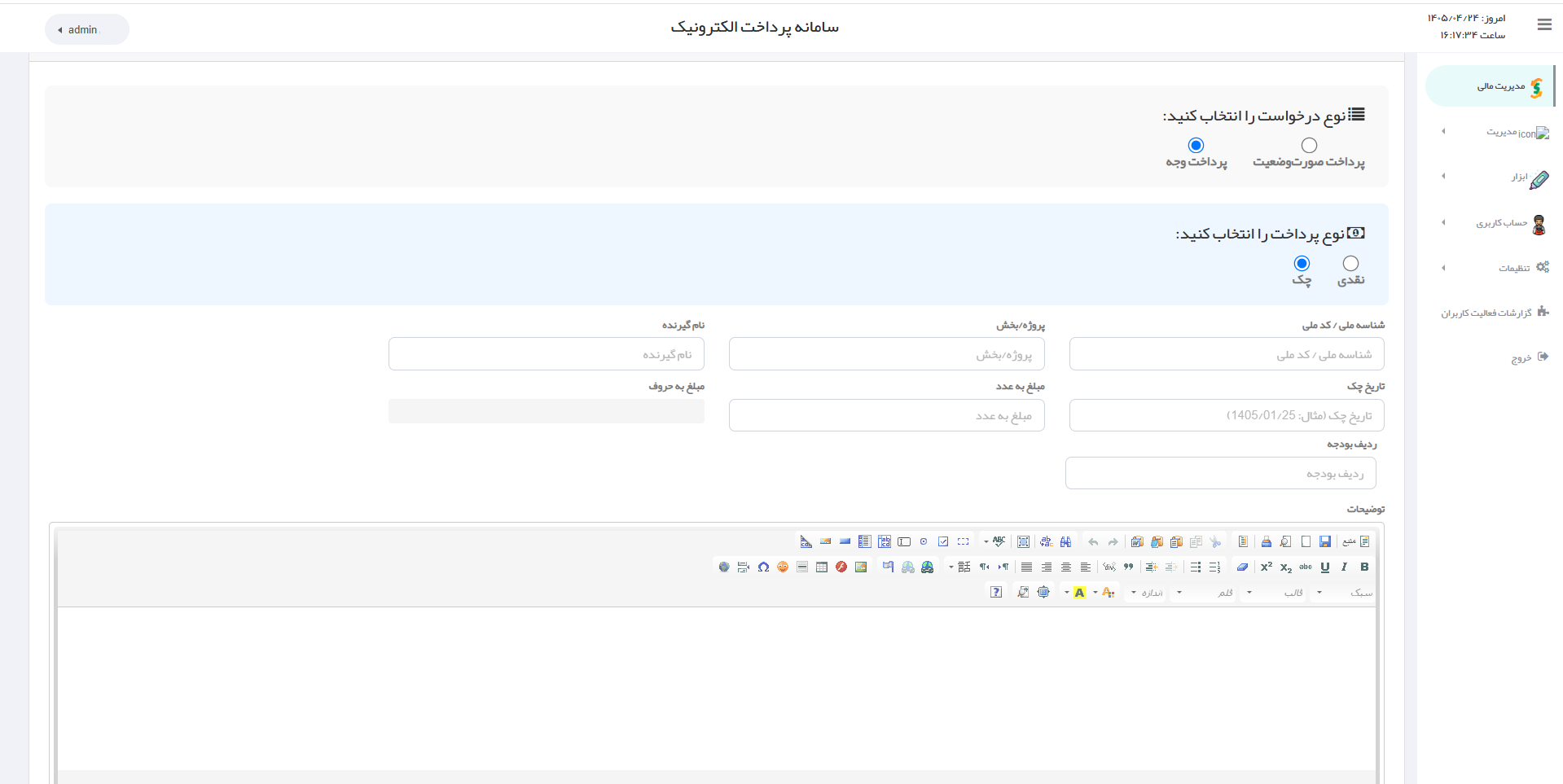
Task: Click the Save (floppy disk) editor icon
Action: (x=1325, y=542)
